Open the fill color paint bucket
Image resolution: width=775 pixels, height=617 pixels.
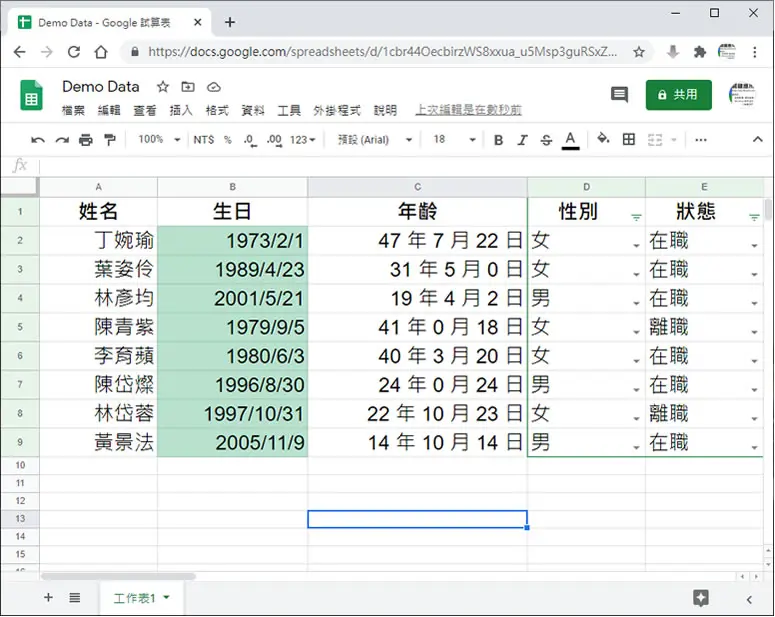603,139
